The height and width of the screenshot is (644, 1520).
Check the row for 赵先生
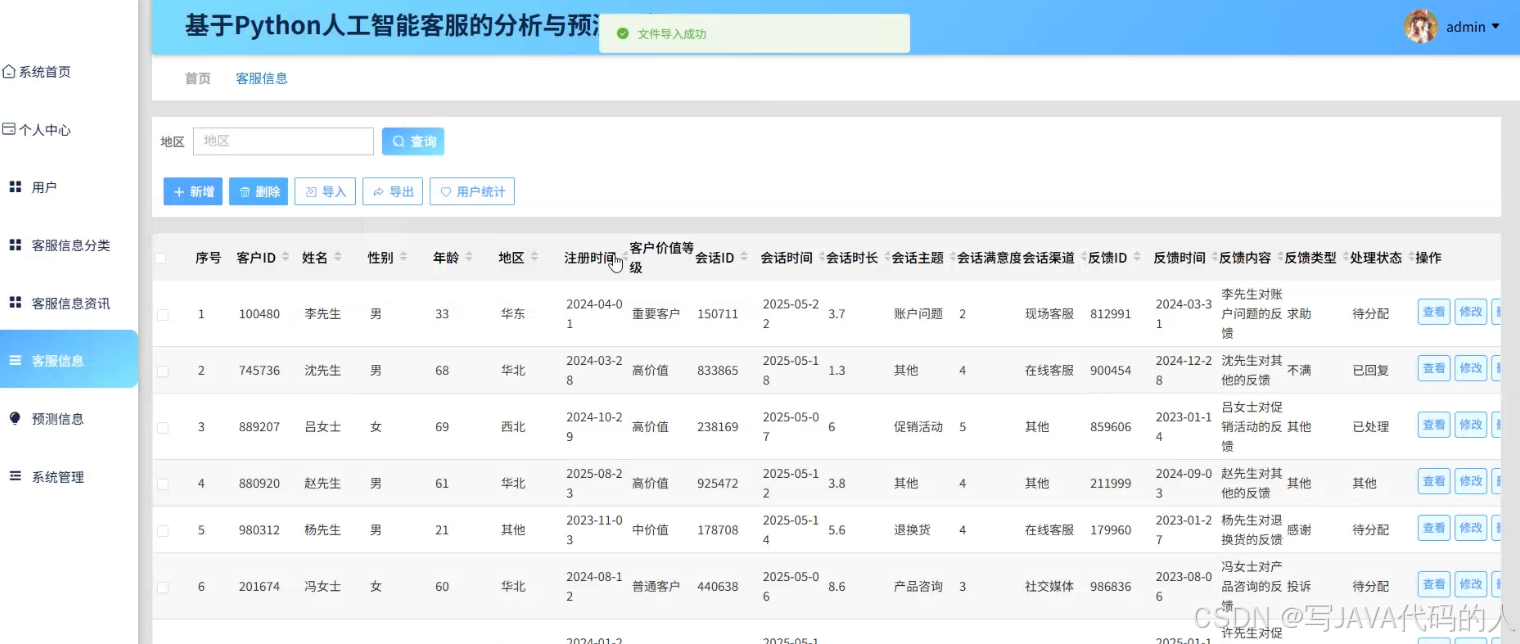(x=163, y=484)
